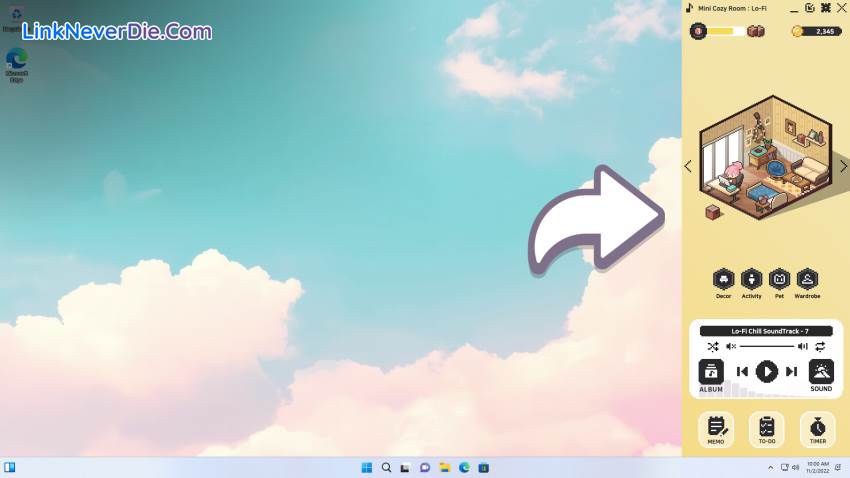Select the Pet icon
The image size is (850, 478).
click(x=779, y=279)
